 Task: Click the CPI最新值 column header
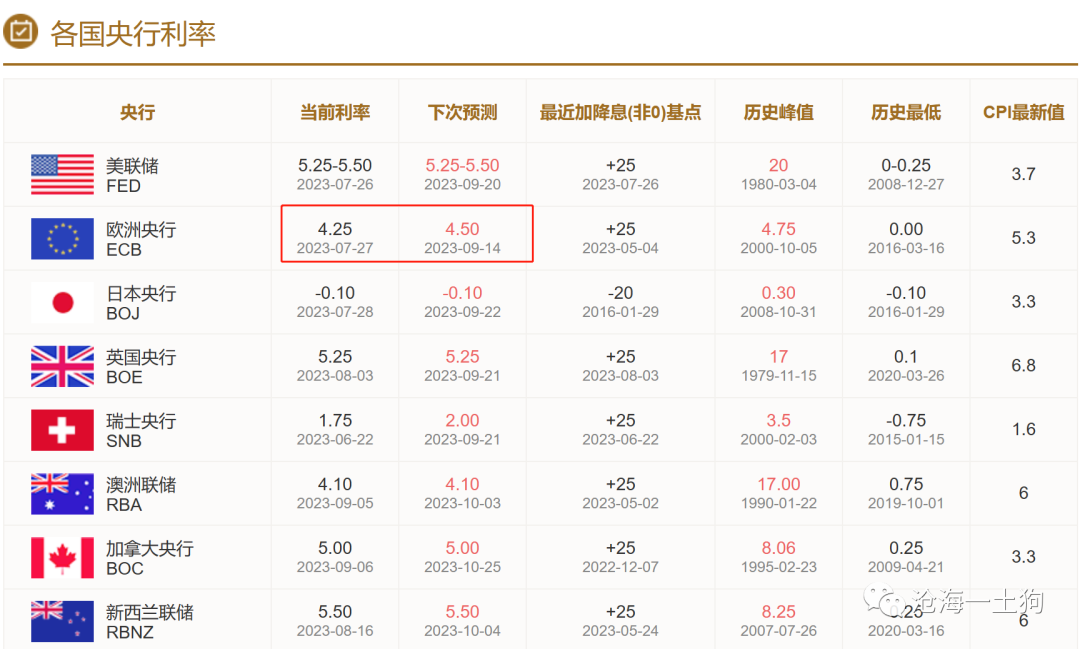1024,112
